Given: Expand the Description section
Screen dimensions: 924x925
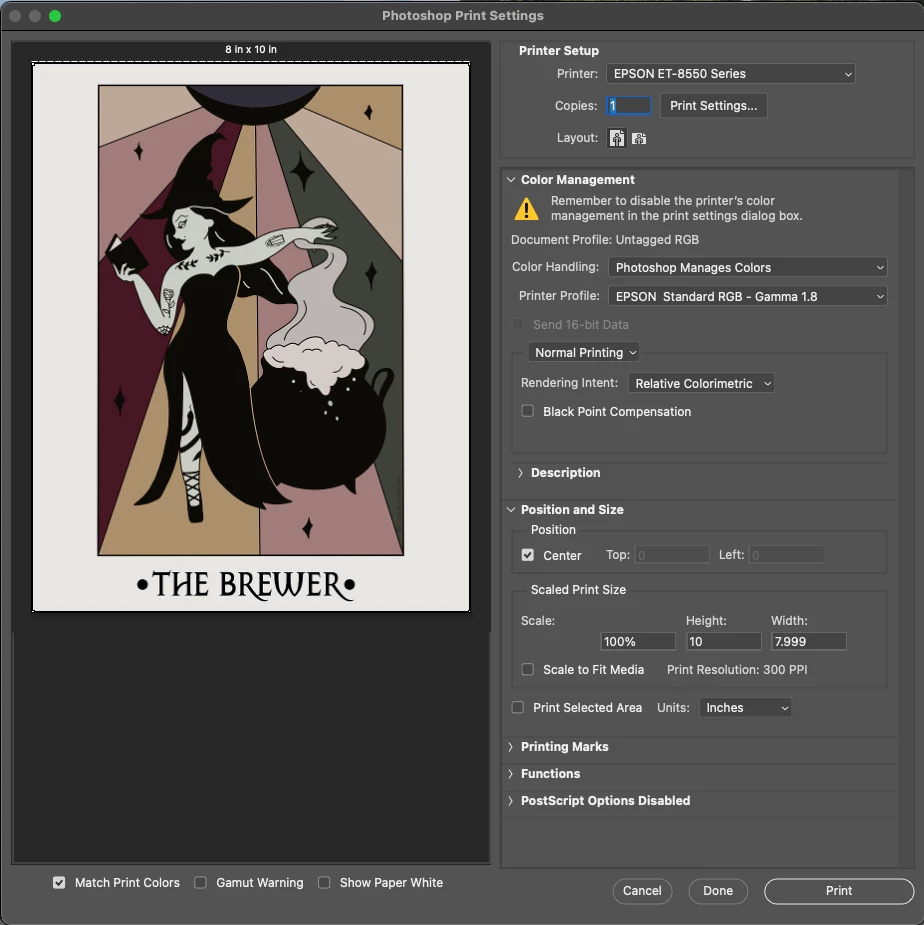Looking at the screenshot, I should 520,473.
